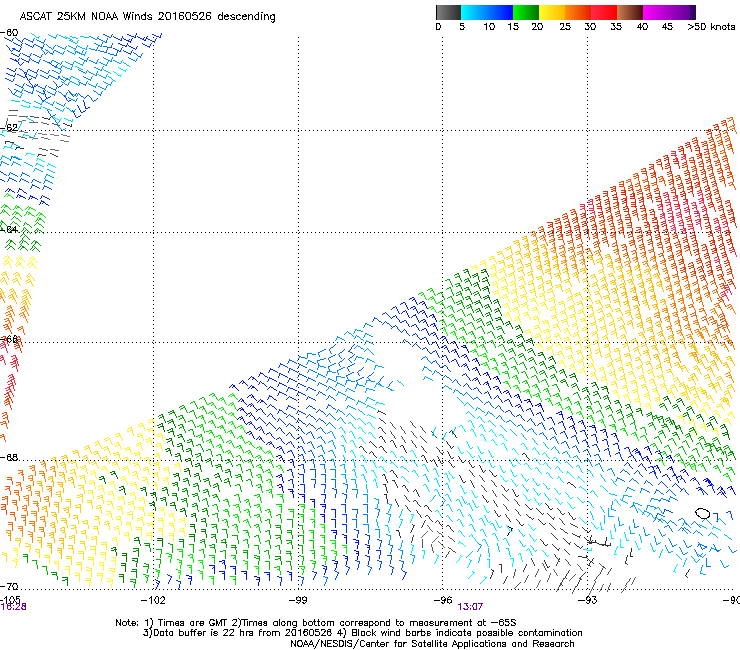Viewport: 740px width, 650px height.
Task: Click the red 30–35 knots legend segment
Action: [604, 12]
